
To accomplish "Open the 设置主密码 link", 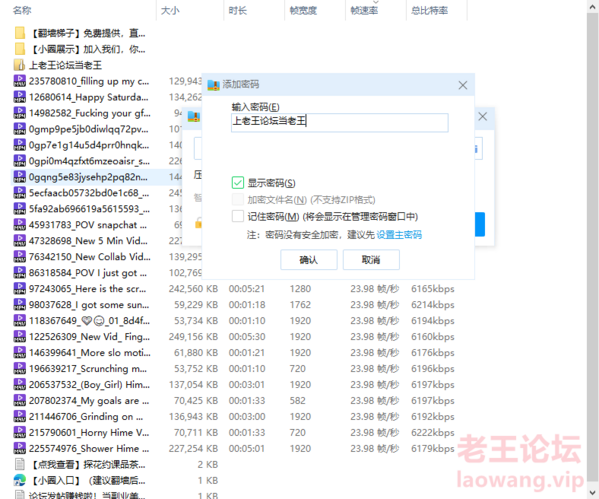I will tap(399, 235).
